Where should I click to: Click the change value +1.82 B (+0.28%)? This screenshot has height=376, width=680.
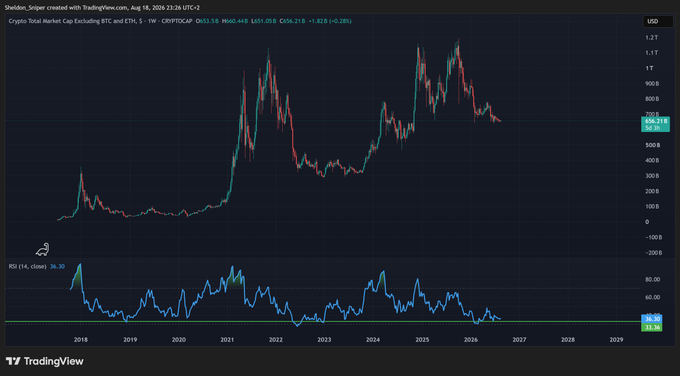330,21
